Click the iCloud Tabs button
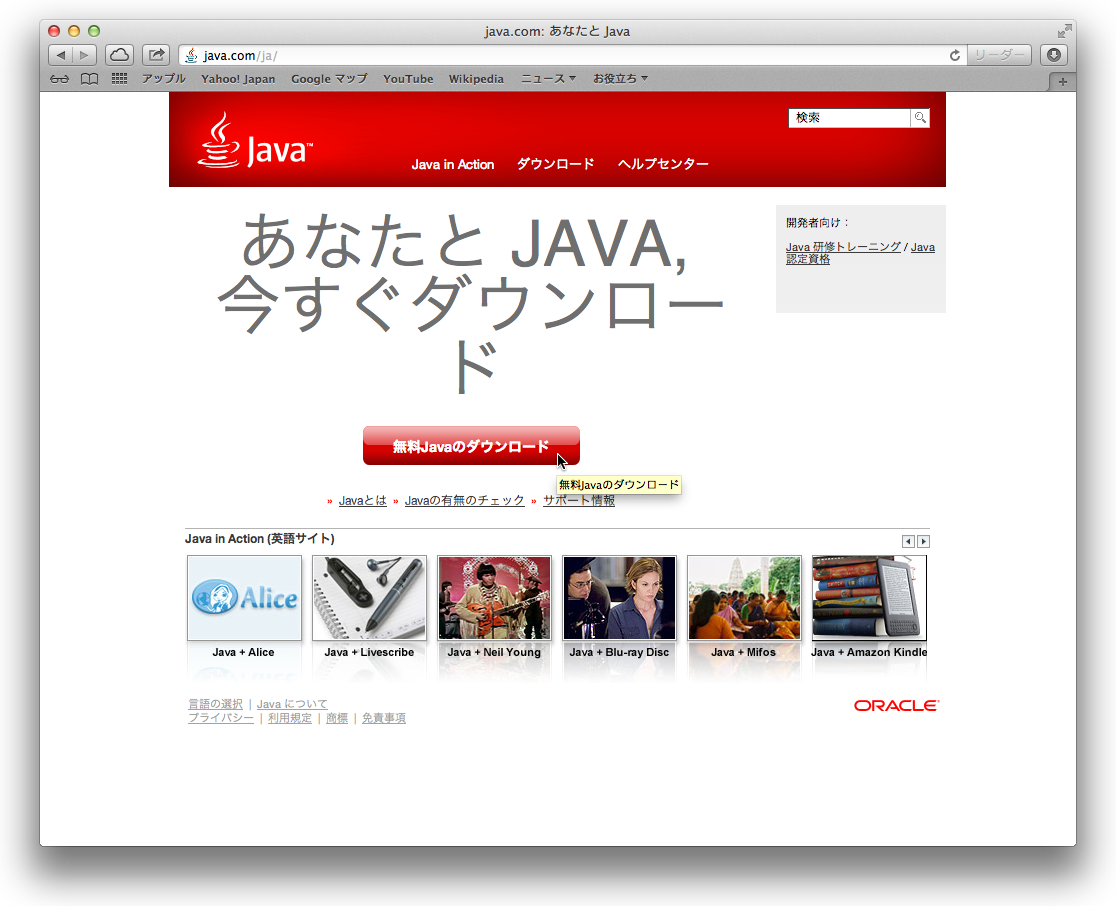Viewport: 1116px width, 906px height. click(x=119, y=55)
